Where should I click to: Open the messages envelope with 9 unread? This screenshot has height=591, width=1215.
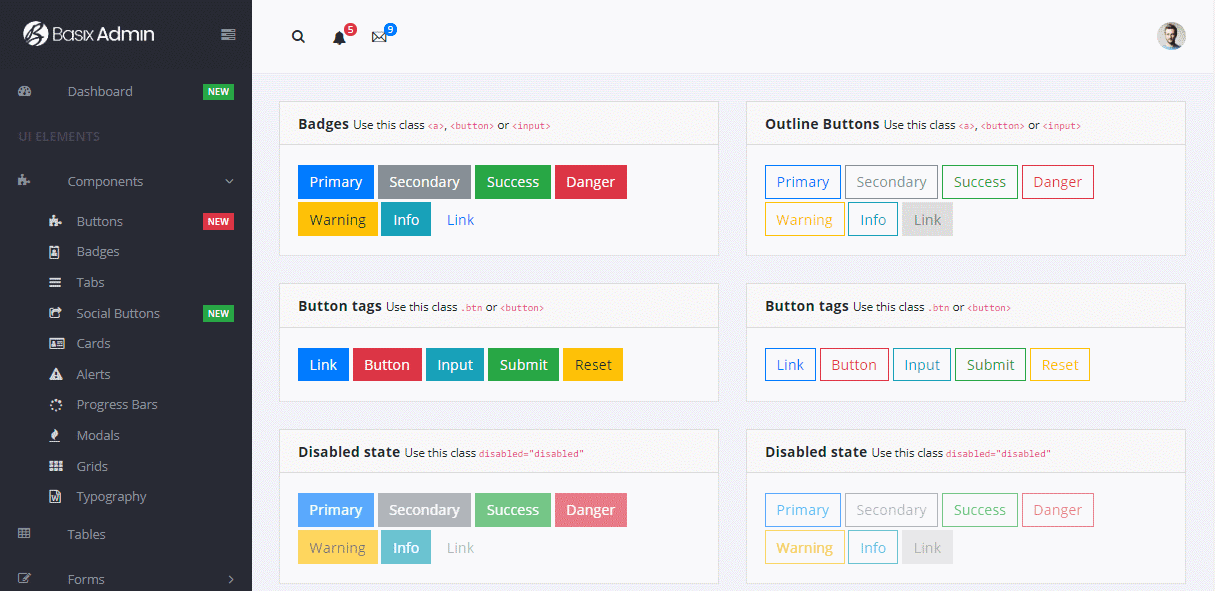pyautogui.click(x=378, y=36)
